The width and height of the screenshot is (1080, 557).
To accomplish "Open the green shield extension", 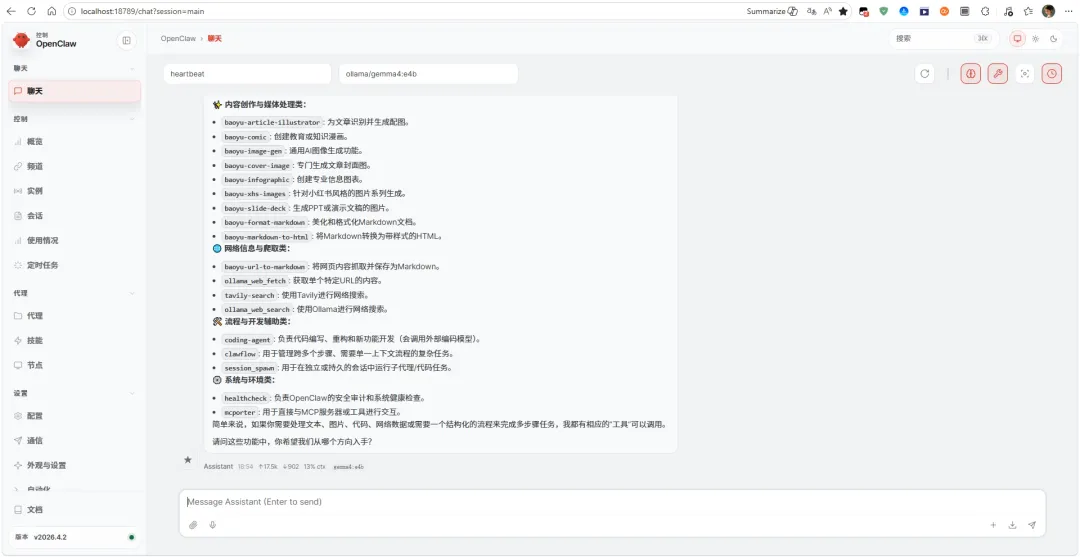I will (884, 11).
